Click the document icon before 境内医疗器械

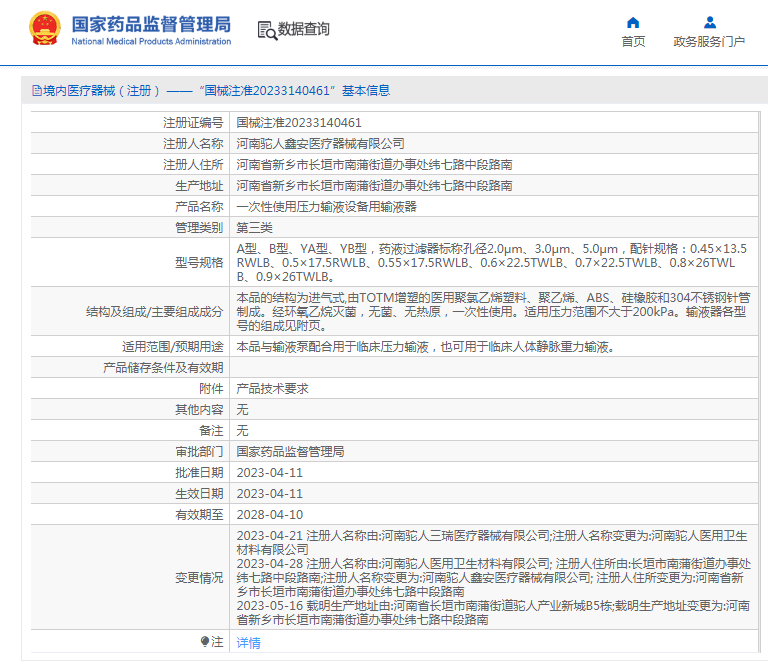[37, 91]
